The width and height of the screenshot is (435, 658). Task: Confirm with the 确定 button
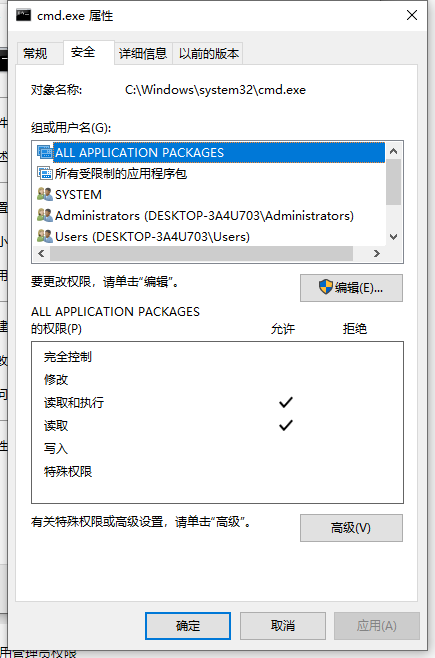pyautogui.click(x=188, y=626)
